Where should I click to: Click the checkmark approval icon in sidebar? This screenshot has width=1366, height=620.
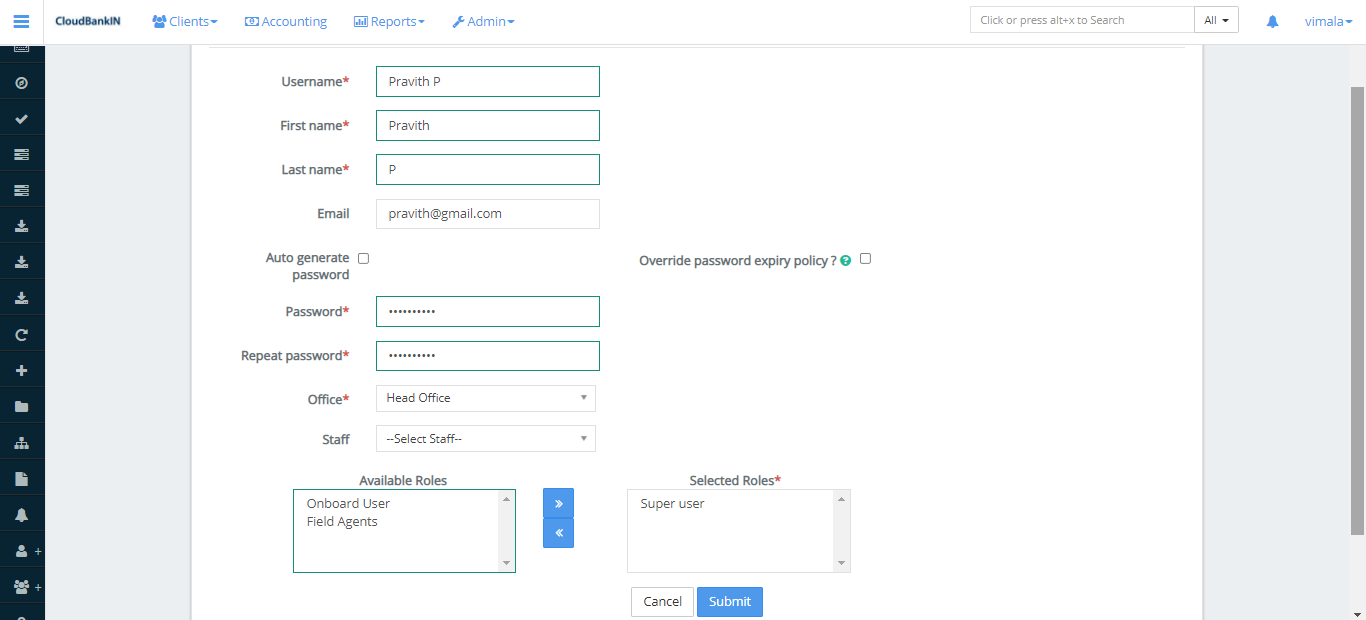click(21, 116)
